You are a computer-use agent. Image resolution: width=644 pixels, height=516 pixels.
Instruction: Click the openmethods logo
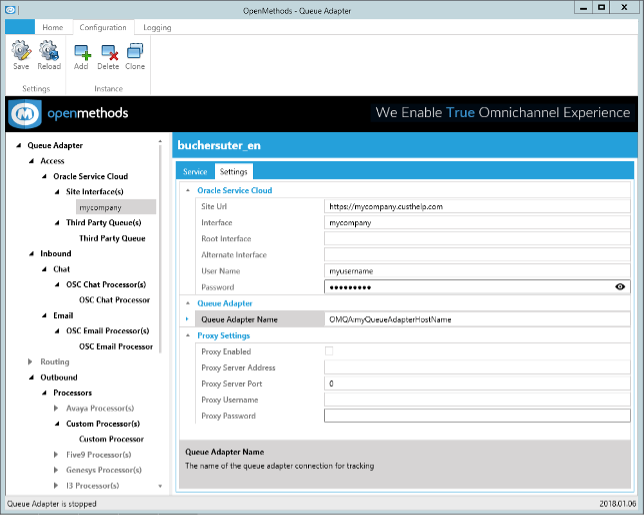tap(69, 113)
